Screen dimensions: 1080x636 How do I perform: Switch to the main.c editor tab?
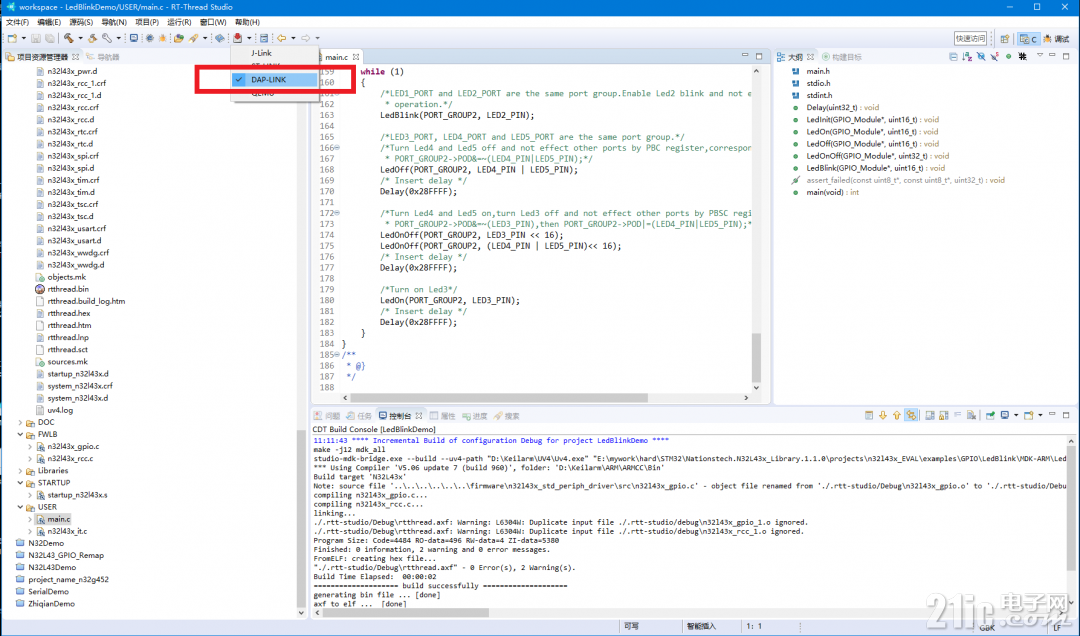click(337, 57)
